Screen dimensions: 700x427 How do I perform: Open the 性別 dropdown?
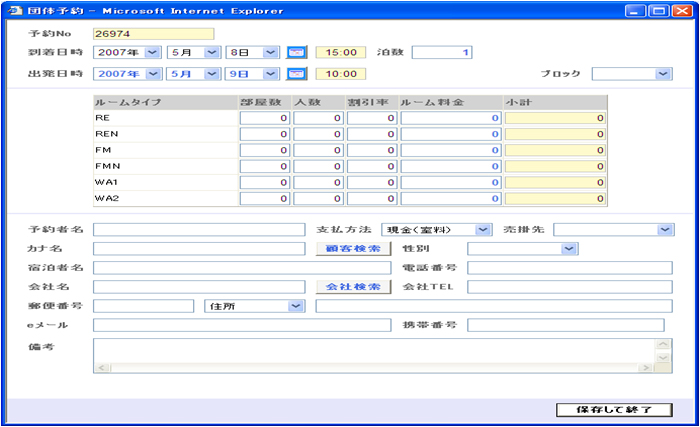point(523,249)
